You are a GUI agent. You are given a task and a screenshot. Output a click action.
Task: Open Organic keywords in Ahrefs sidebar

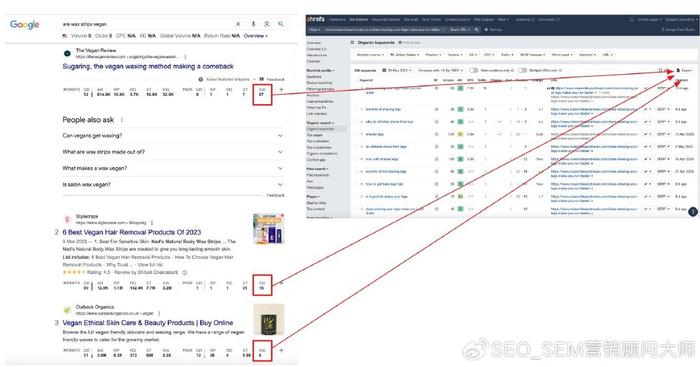[320, 129]
